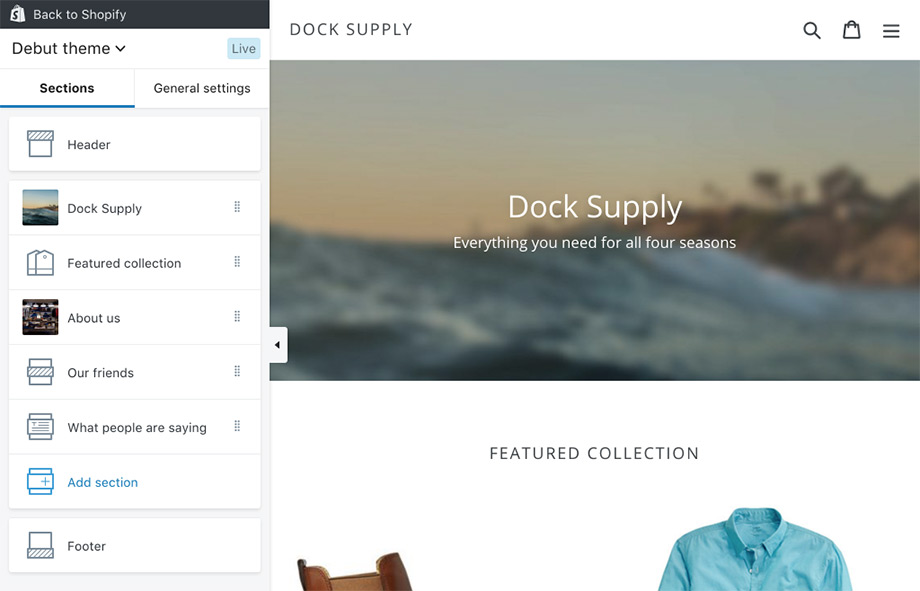Screen dimensions: 920x591
Task: Grab the About us drag handle
Action: pyautogui.click(x=237, y=316)
